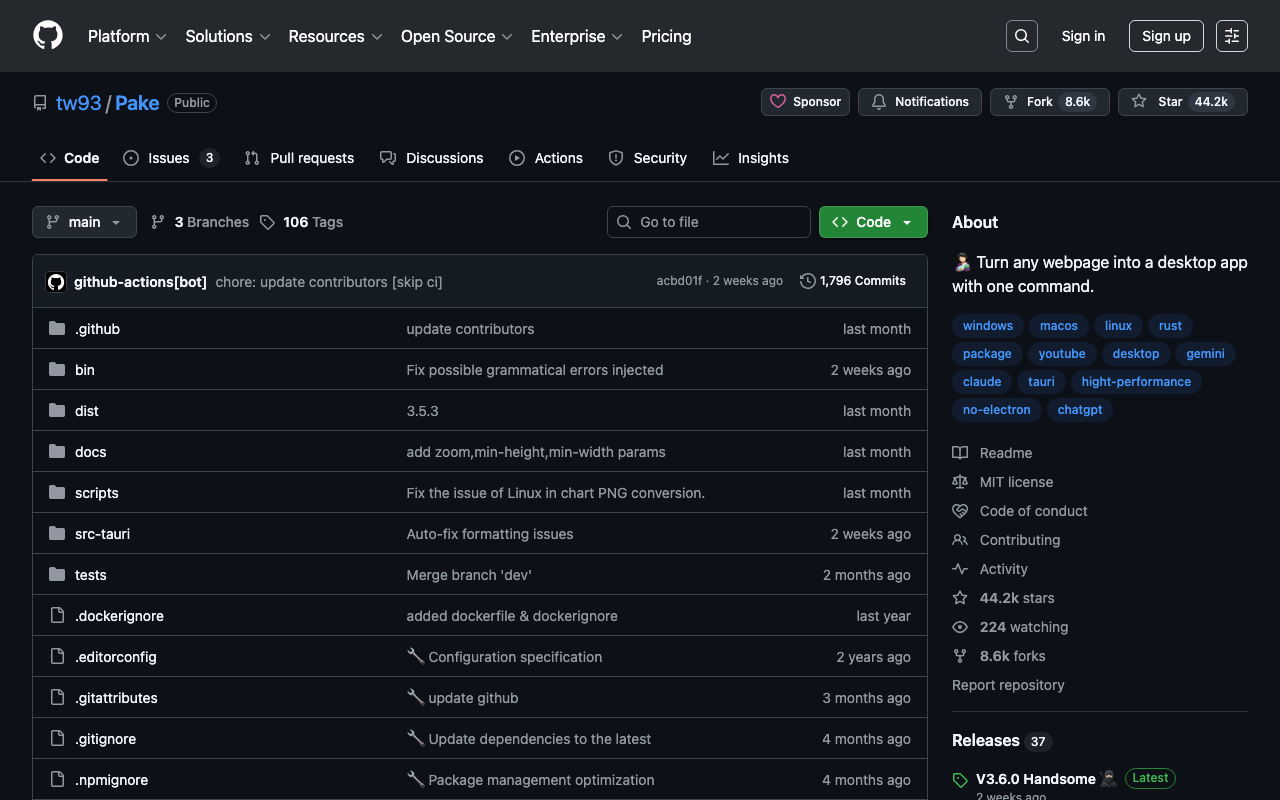Open the Pull requests tab
The height and width of the screenshot is (800, 1280).
(300, 158)
